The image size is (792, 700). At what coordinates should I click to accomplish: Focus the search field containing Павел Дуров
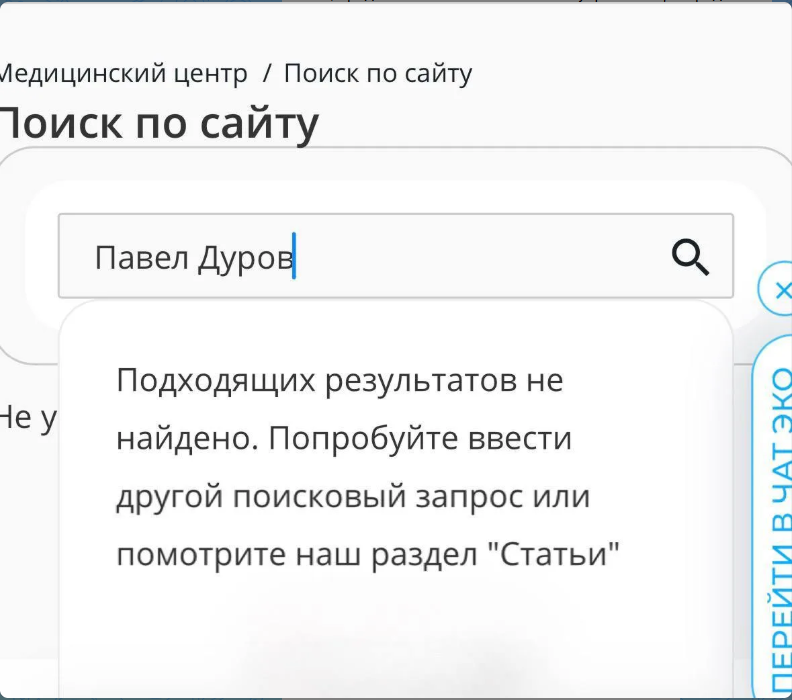coord(395,256)
